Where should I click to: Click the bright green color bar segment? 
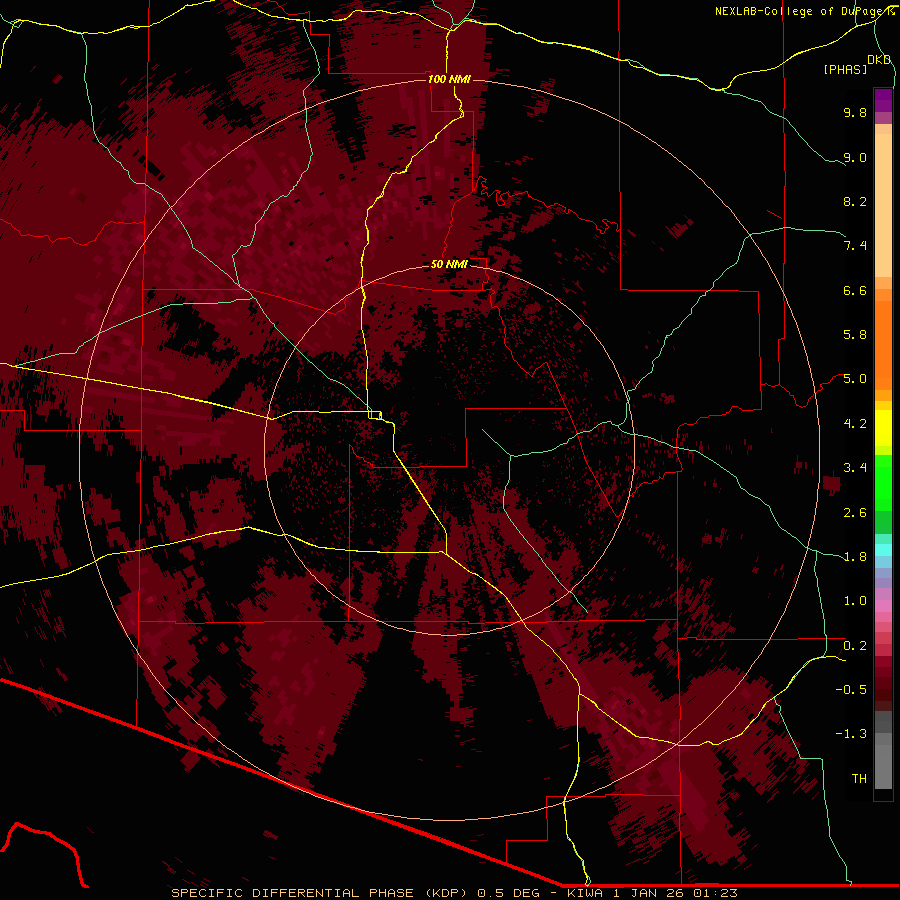click(883, 482)
